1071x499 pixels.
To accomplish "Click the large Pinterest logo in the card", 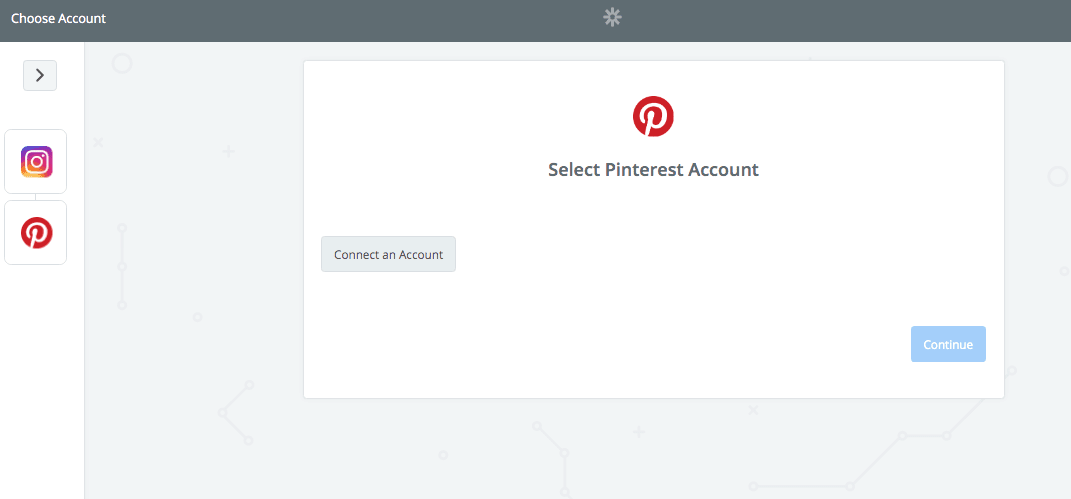I will coord(654,116).
